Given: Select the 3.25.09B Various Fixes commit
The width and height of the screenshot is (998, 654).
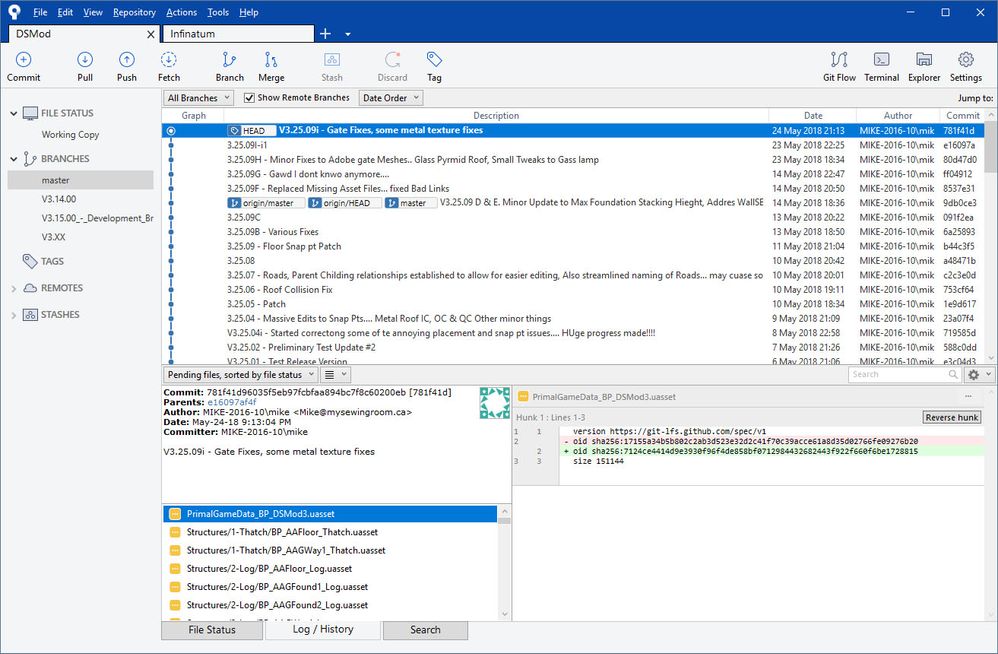Looking at the screenshot, I should (x=573, y=232).
